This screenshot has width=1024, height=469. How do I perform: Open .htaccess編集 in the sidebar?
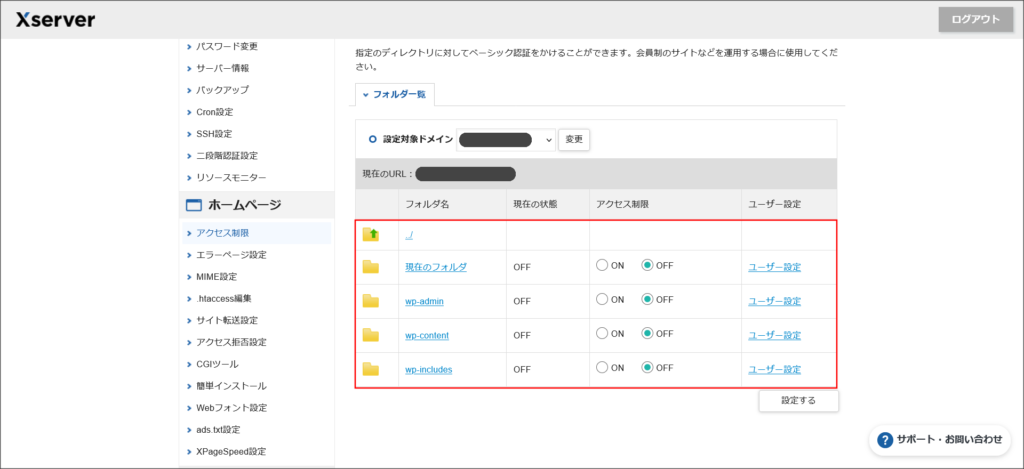[223, 299]
